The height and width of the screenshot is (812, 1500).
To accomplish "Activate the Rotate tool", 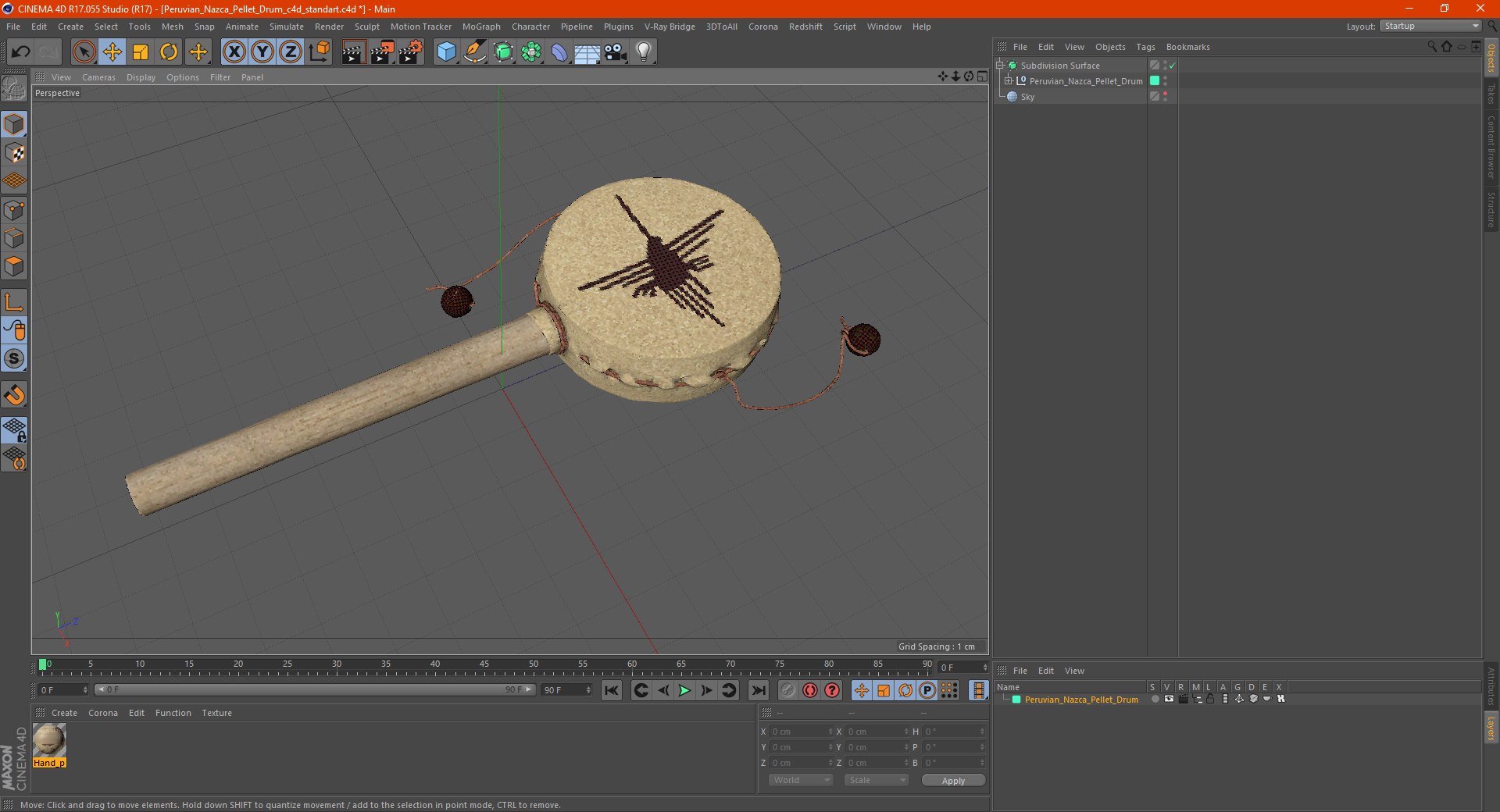I will click(x=169, y=52).
